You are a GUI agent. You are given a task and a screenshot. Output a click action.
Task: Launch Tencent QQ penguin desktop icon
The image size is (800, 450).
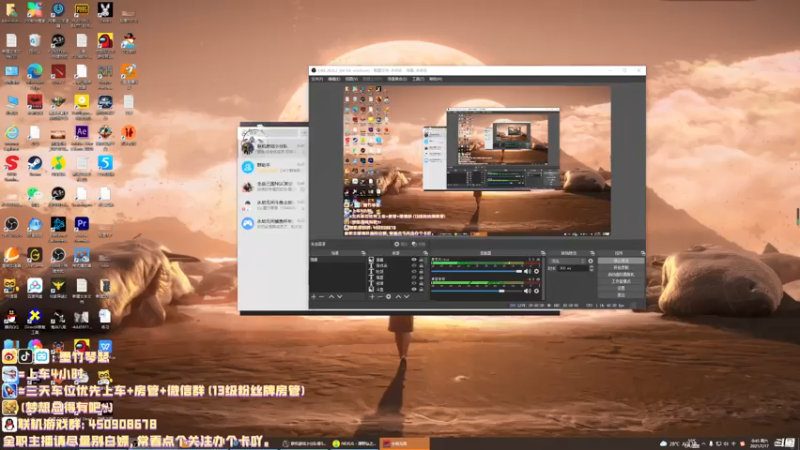[x=11, y=316]
